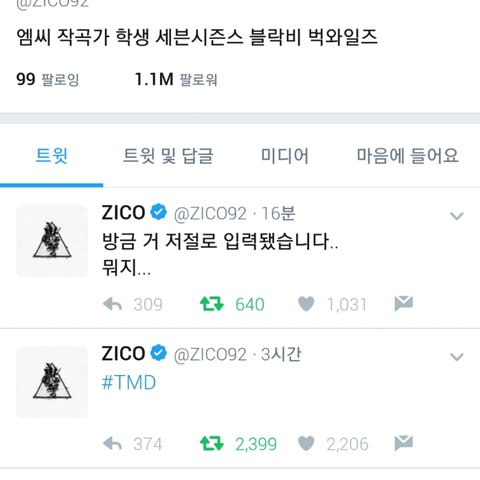Switch to the 트윗 및 답글 tab
Viewport: 480px width, 480px height.
pyautogui.click(x=168, y=156)
